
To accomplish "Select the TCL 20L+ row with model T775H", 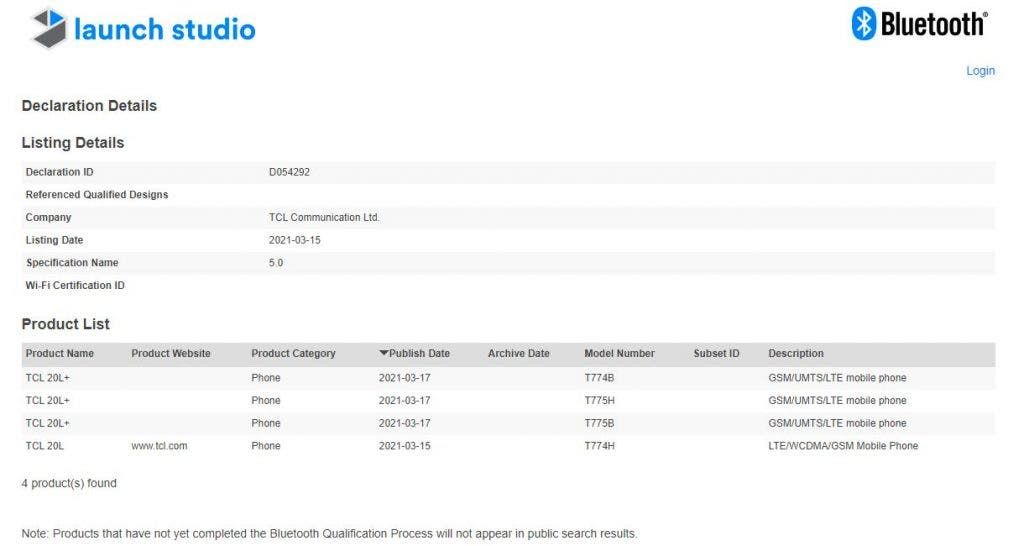I will (508, 401).
